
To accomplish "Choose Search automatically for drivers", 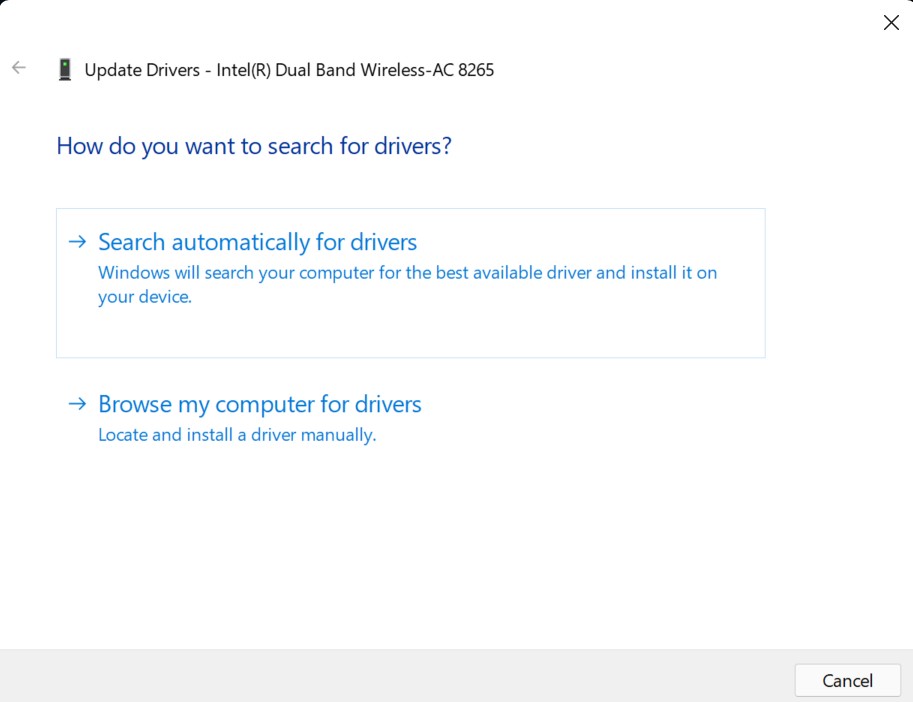I will coord(257,241).
